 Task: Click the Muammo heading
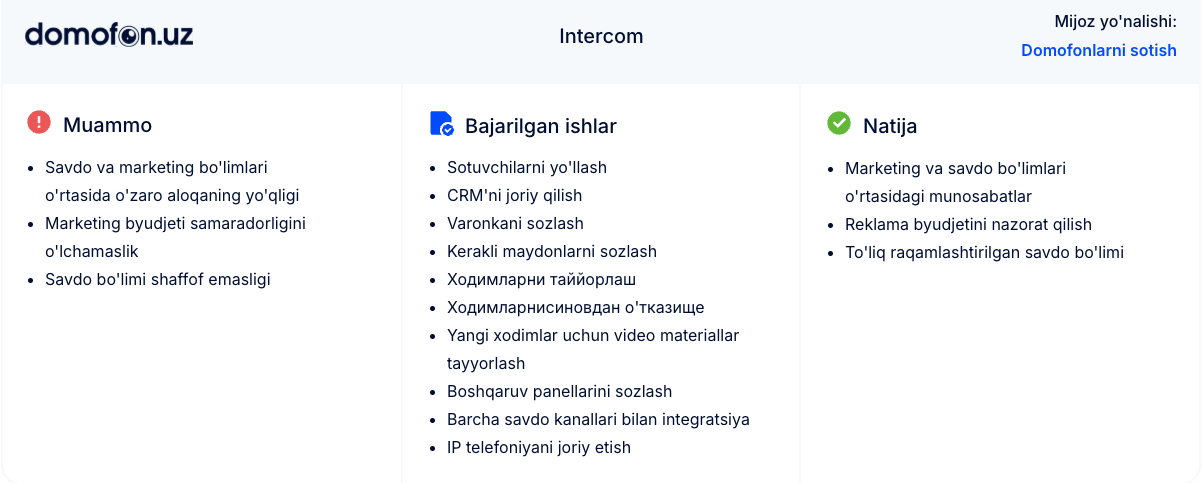pyautogui.click(x=107, y=125)
